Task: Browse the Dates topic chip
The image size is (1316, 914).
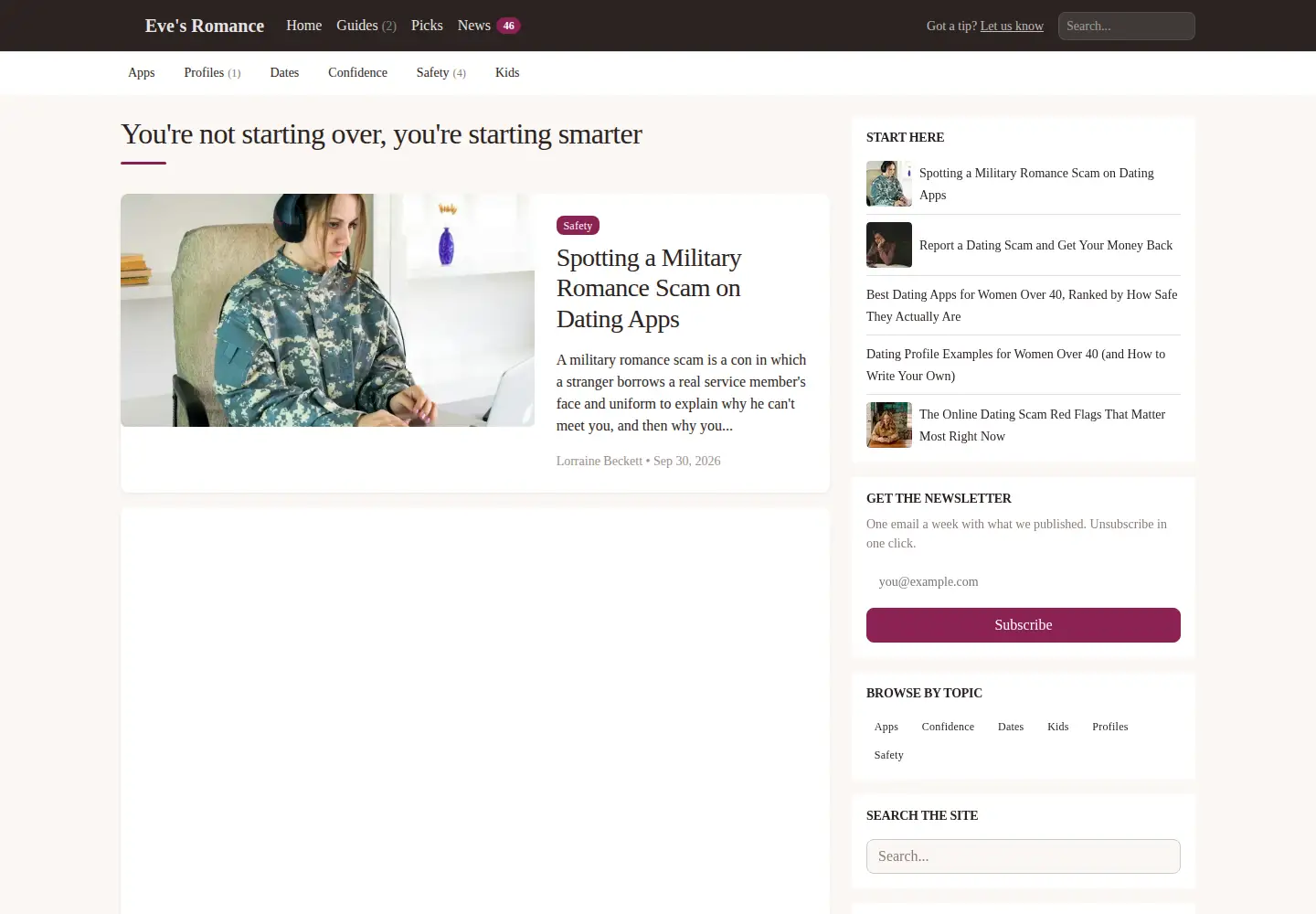Action: 1011,727
